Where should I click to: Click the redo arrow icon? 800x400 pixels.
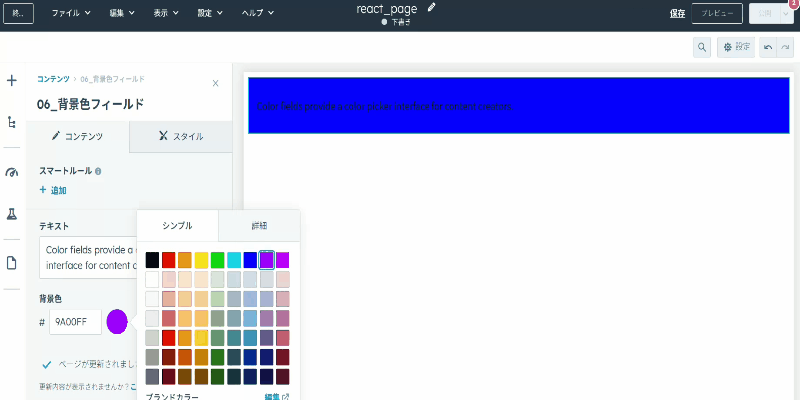tap(785, 47)
